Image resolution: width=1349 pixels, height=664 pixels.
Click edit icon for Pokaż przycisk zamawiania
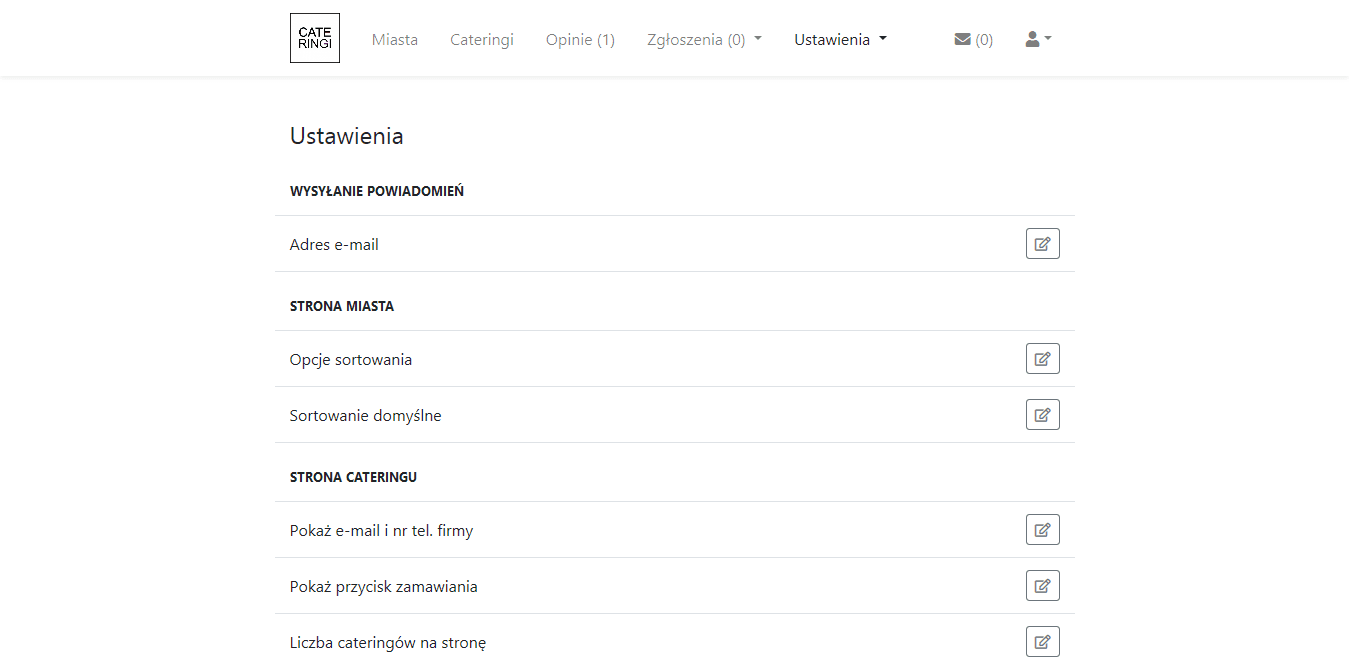click(x=1042, y=586)
